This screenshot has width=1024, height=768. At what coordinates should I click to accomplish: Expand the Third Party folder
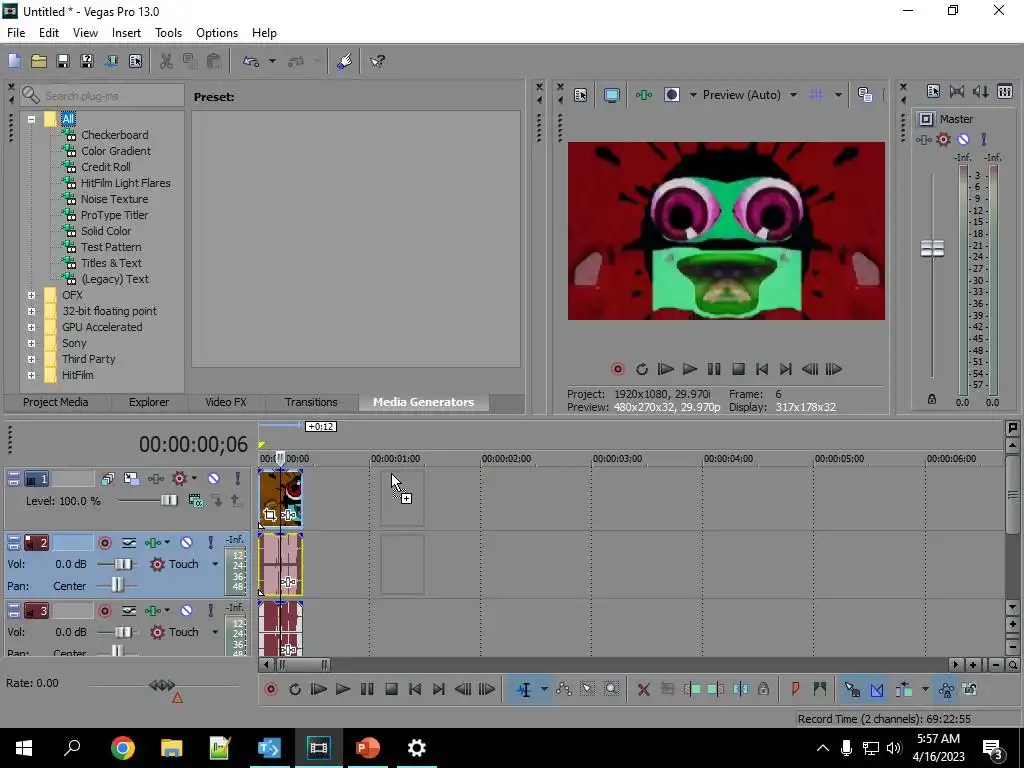tap(31, 359)
